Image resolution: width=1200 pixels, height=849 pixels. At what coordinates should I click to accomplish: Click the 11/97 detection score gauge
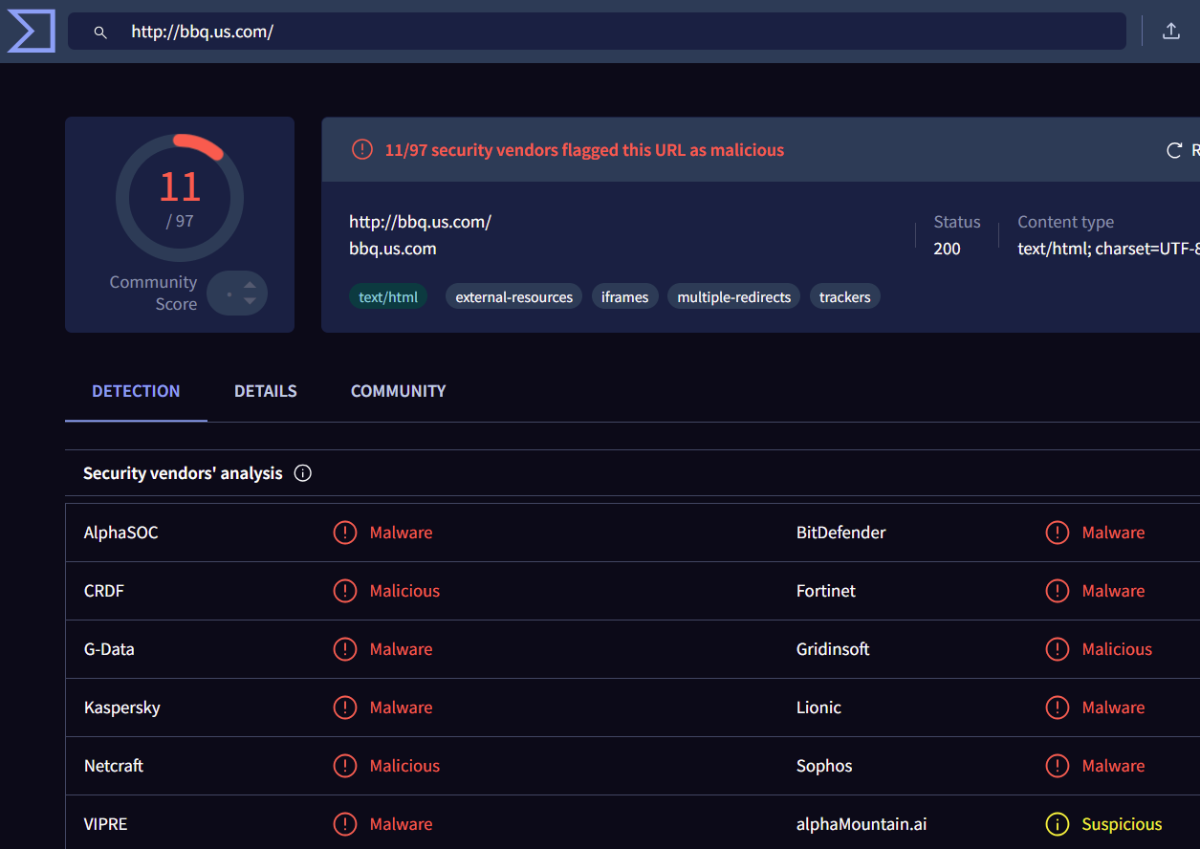[180, 196]
